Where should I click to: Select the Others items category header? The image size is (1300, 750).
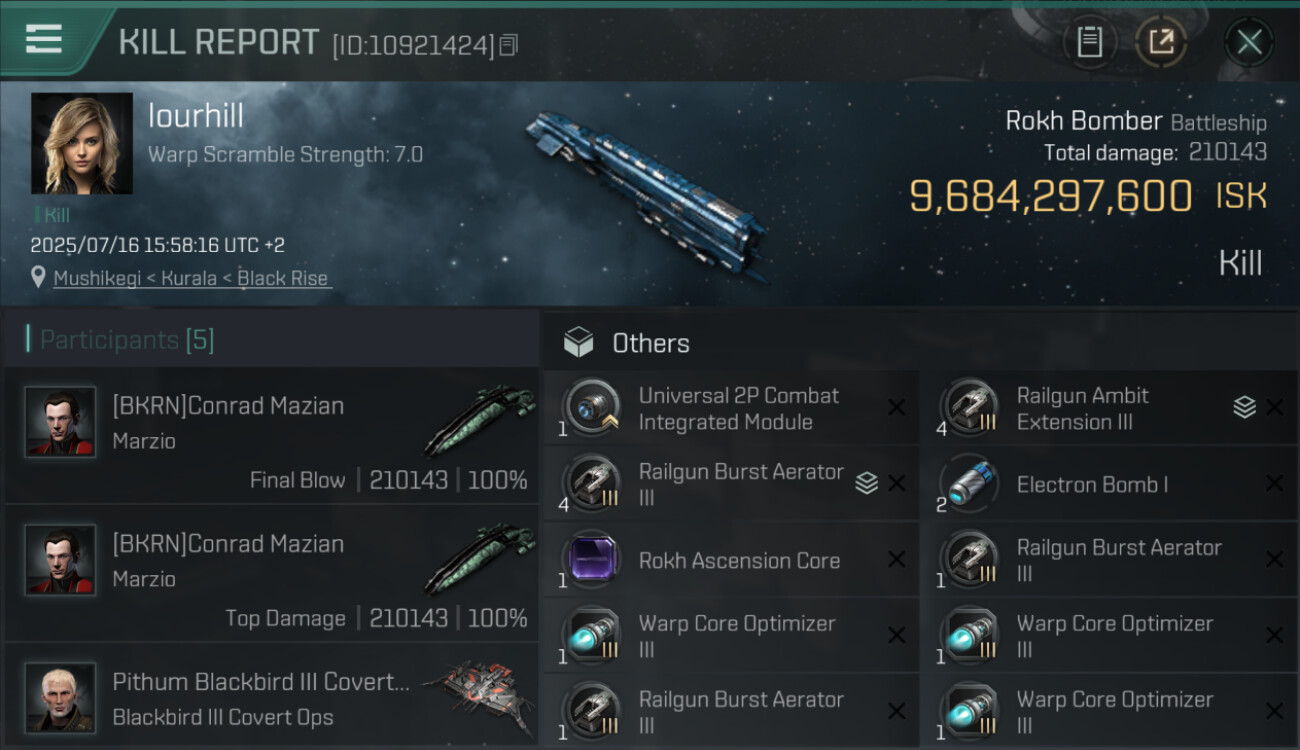[650, 343]
